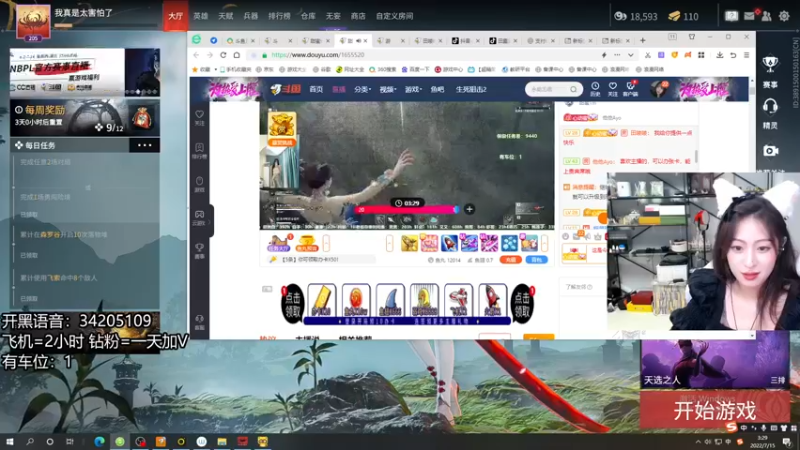Click the red progress bar in video
The image size is (800, 450).
click(406, 209)
